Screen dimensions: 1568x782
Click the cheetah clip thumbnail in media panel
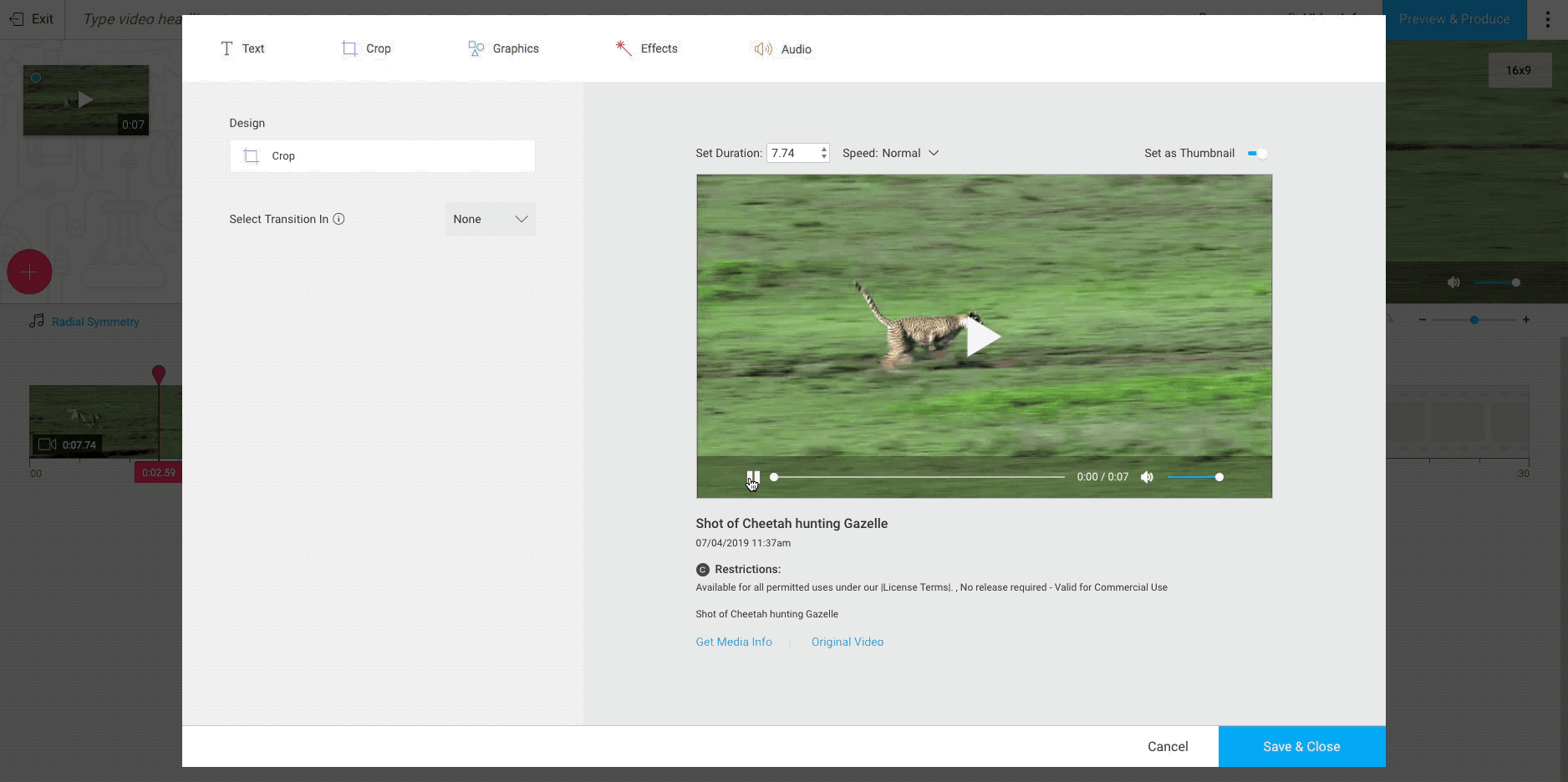click(x=86, y=100)
